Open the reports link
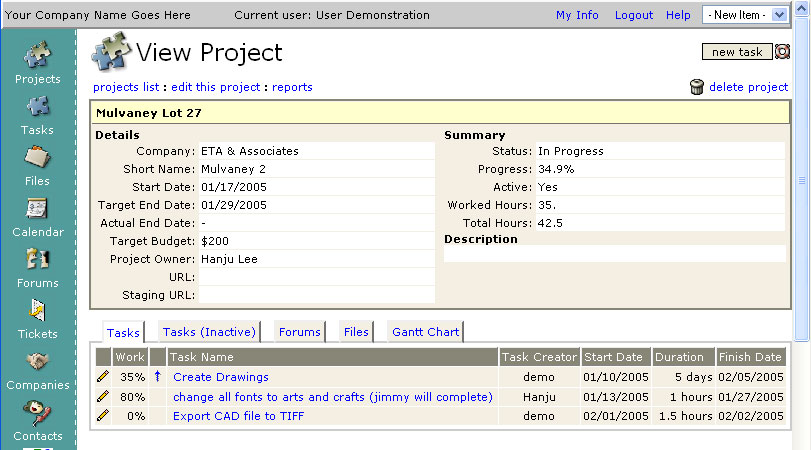 click(x=292, y=87)
